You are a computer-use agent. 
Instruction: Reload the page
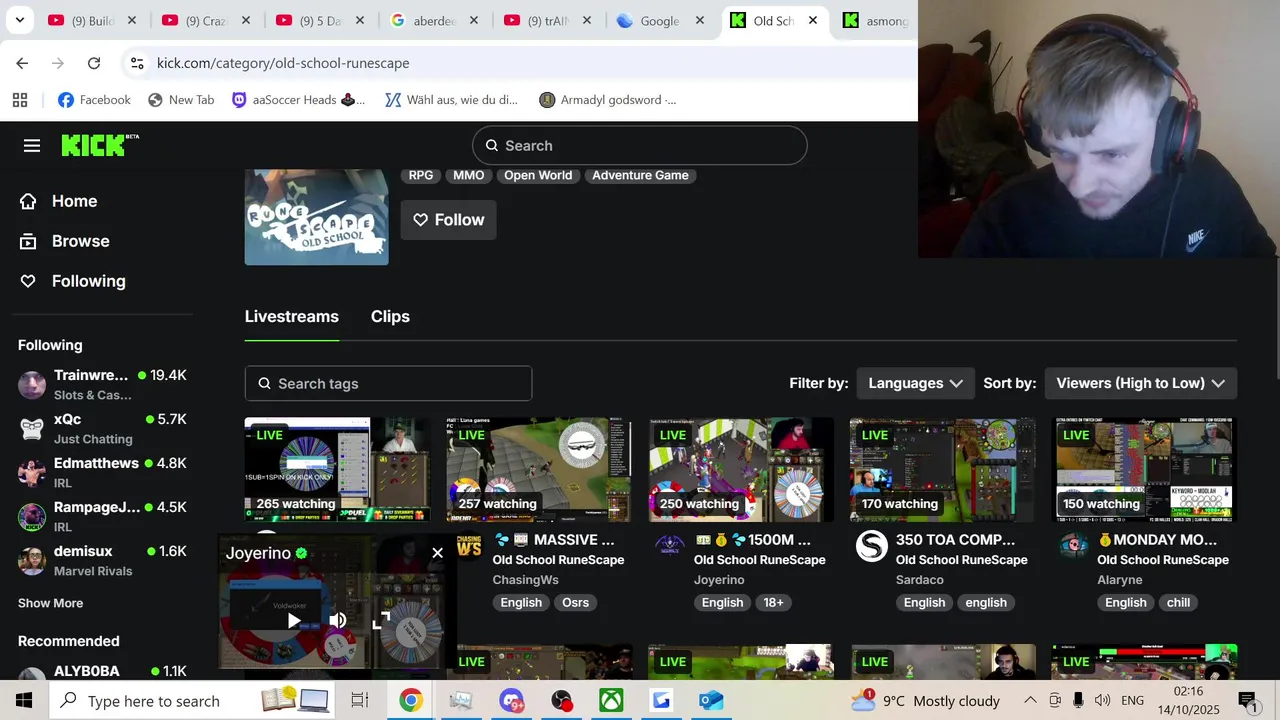(x=94, y=63)
